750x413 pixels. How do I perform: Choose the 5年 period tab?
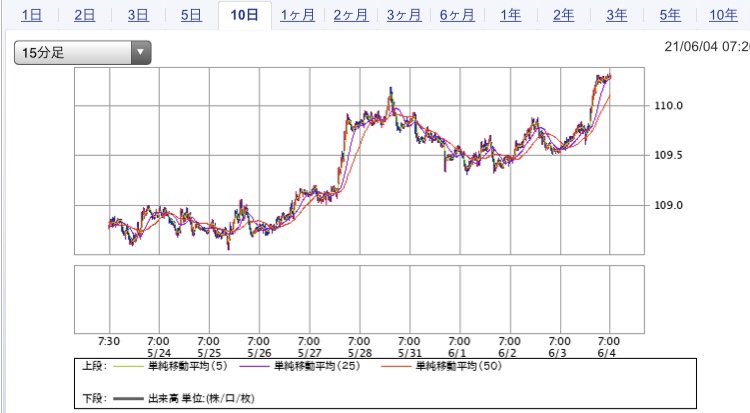point(670,15)
